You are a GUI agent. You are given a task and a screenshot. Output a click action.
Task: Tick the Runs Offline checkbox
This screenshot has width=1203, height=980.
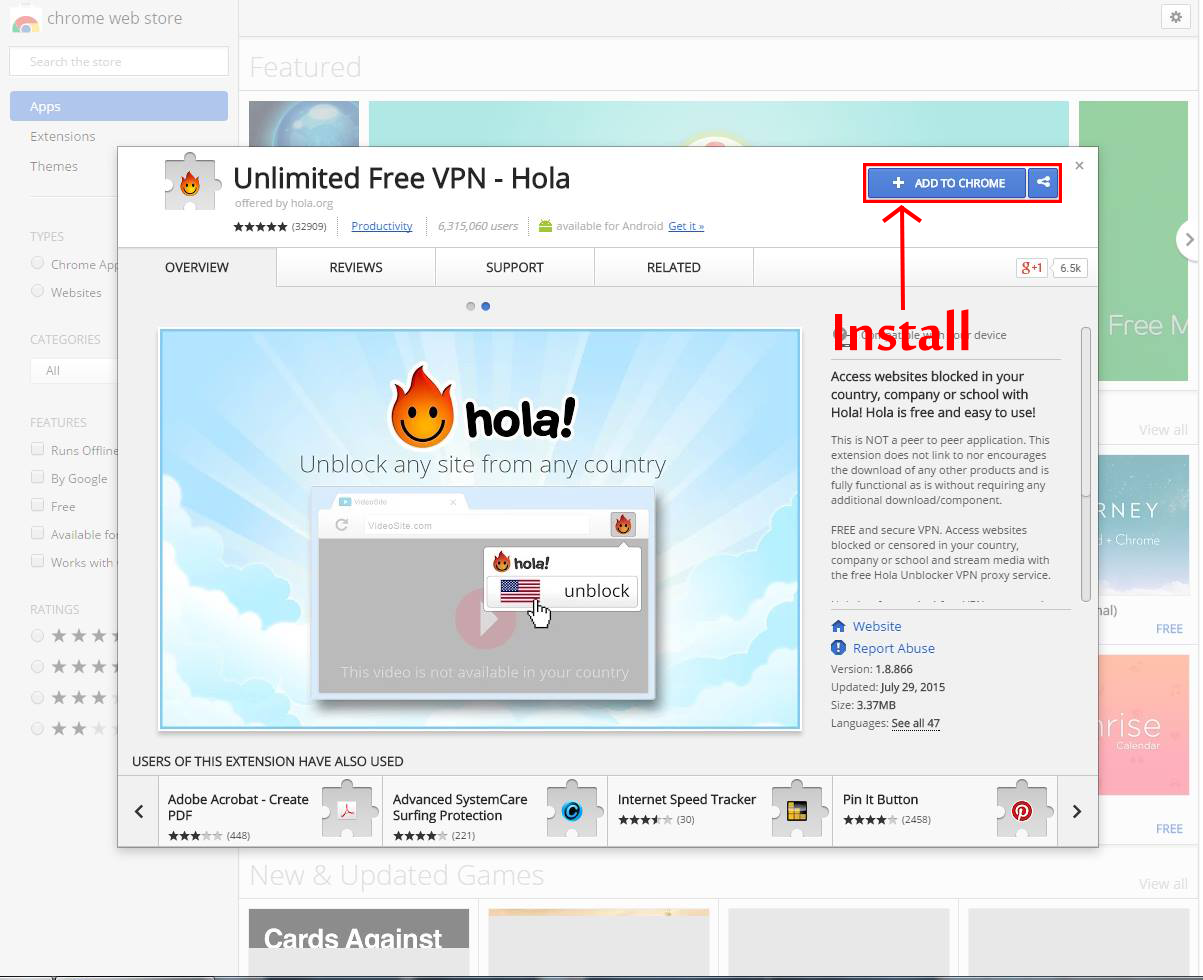(x=38, y=449)
